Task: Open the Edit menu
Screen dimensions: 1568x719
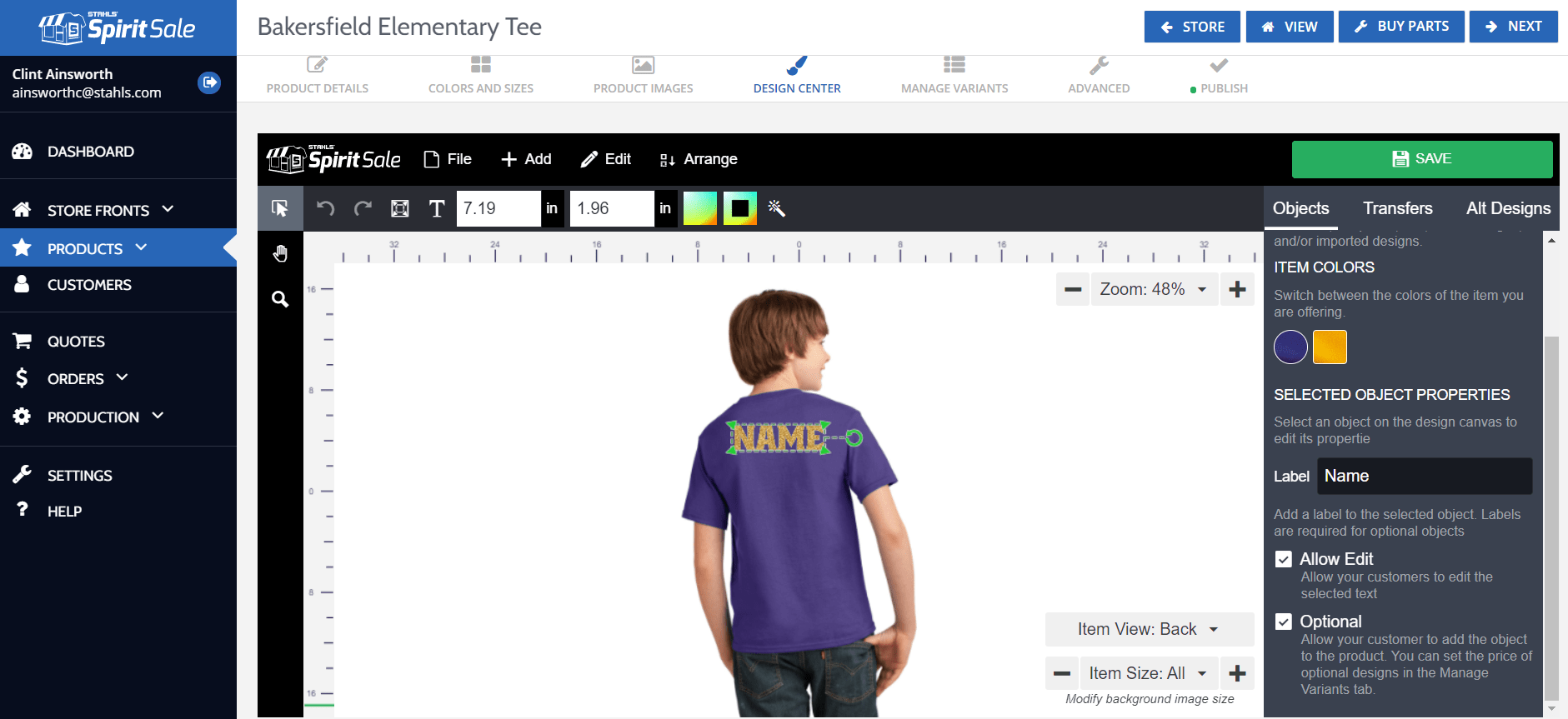Action: (x=606, y=159)
